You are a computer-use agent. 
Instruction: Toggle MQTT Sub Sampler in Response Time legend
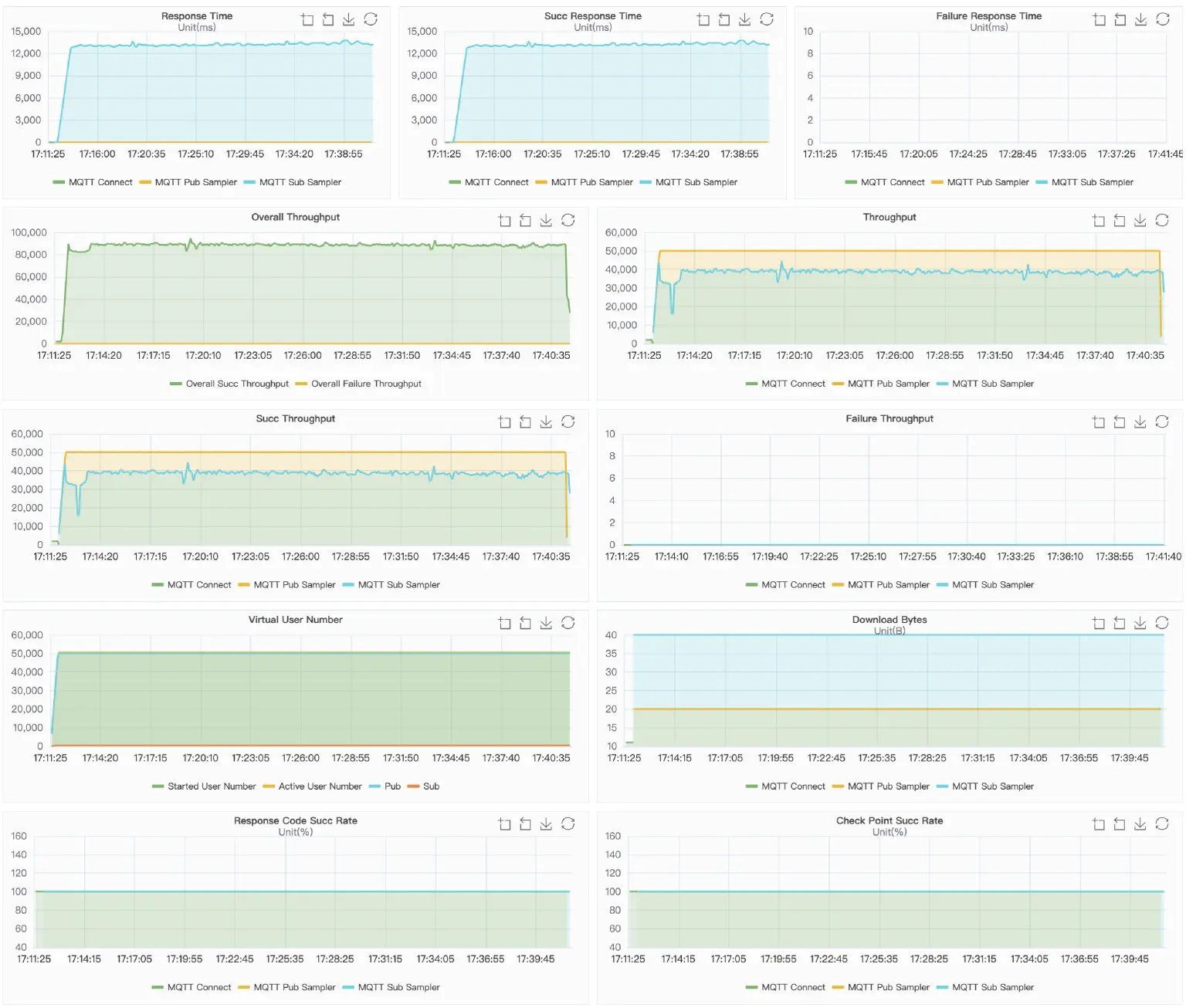(299, 182)
